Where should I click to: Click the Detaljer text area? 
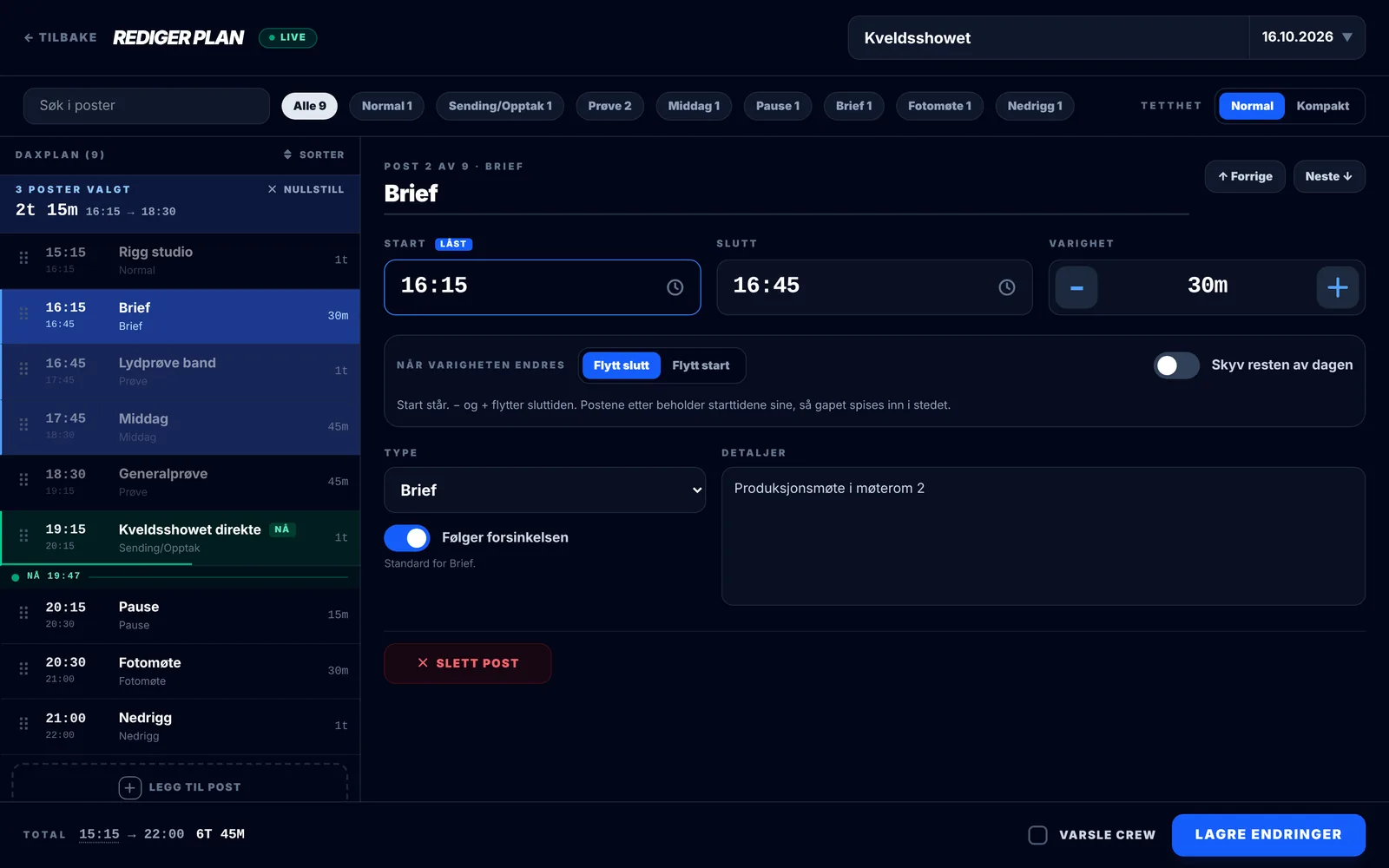click(x=1043, y=536)
